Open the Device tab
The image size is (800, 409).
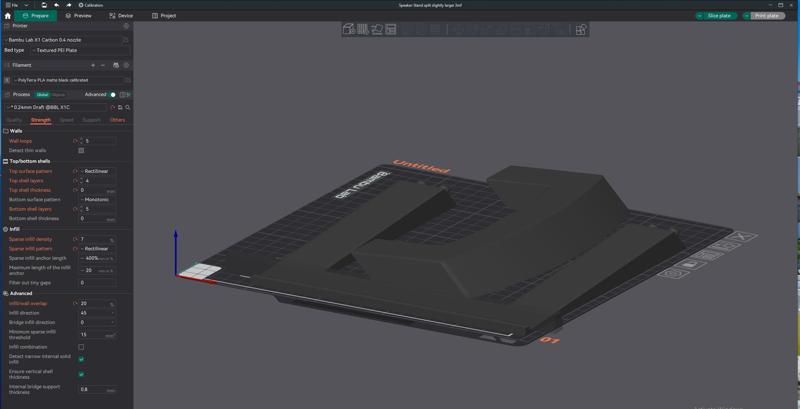121,16
